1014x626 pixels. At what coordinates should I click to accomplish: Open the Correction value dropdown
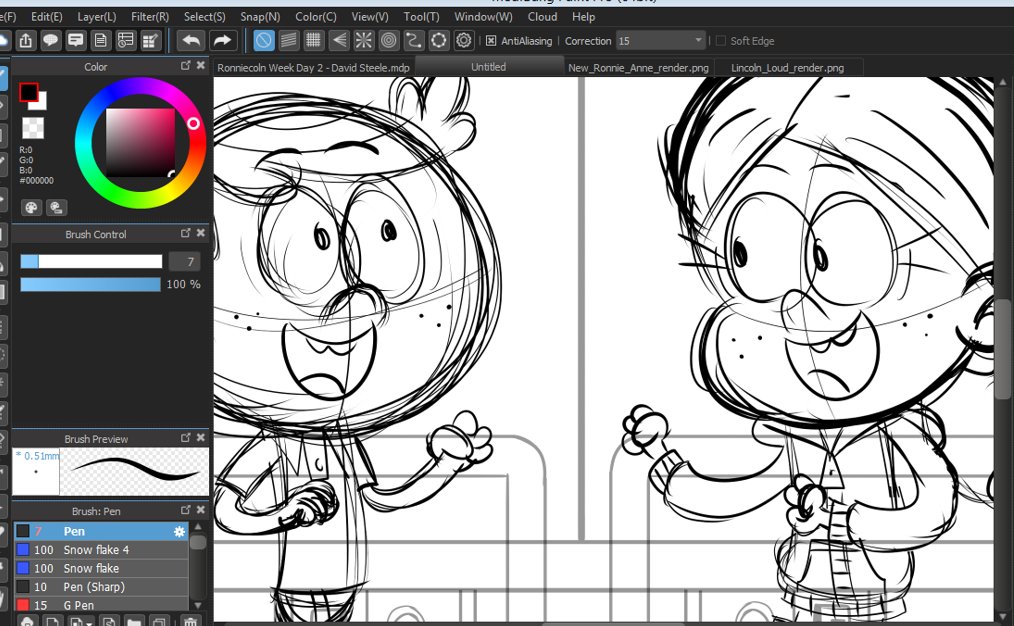pyautogui.click(x=700, y=41)
